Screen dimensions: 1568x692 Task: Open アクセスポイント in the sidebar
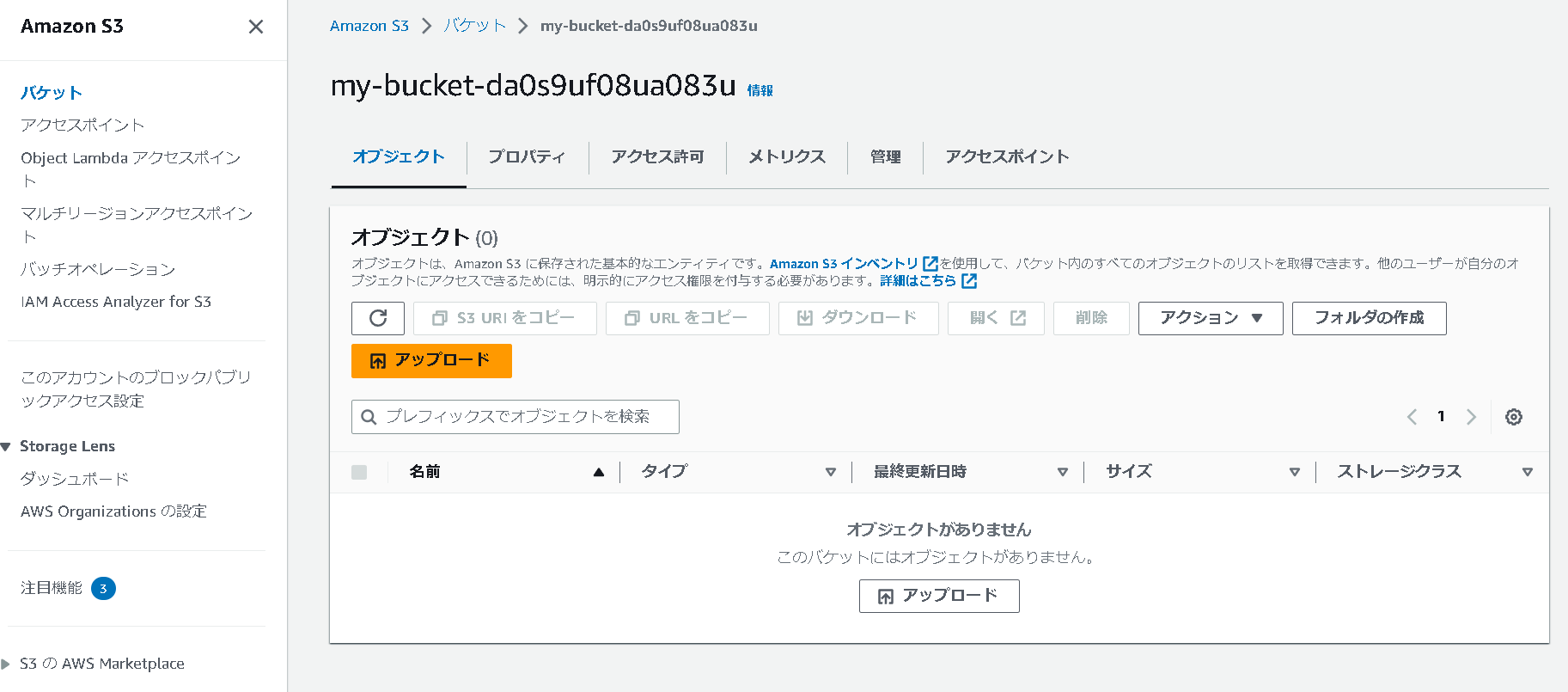82,126
